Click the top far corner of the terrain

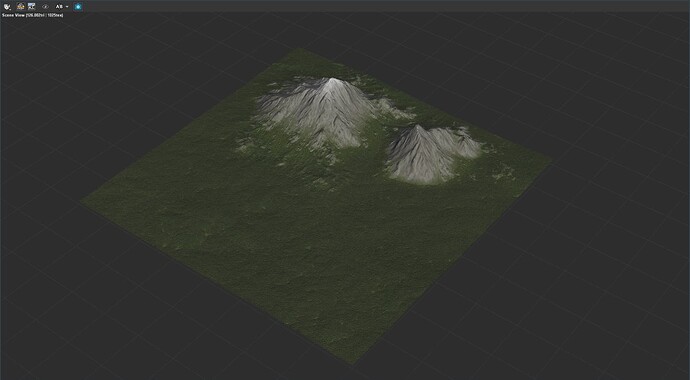coord(299,49)
